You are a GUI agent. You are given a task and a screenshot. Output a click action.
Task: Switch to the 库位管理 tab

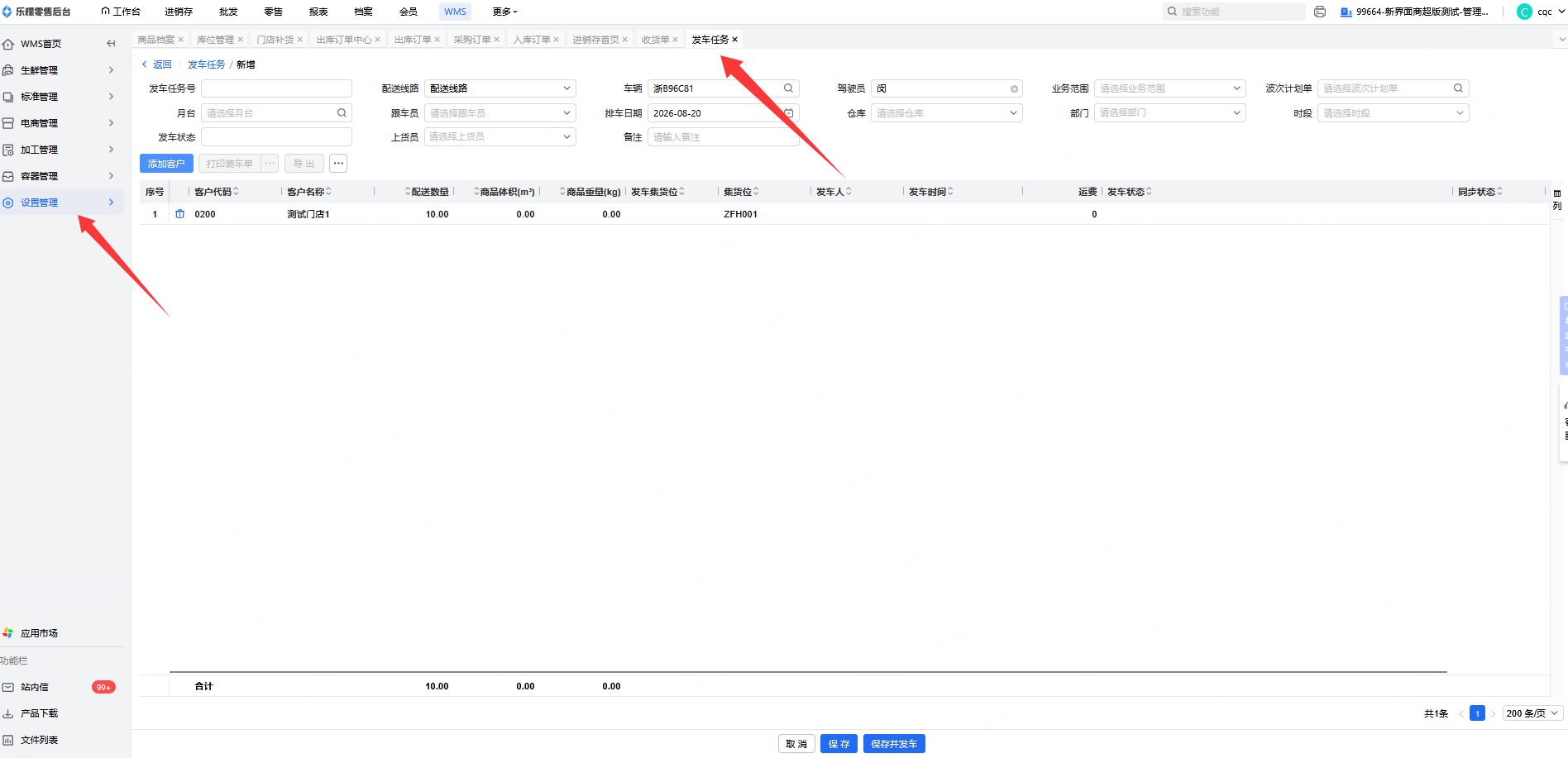tap(215, 40)
